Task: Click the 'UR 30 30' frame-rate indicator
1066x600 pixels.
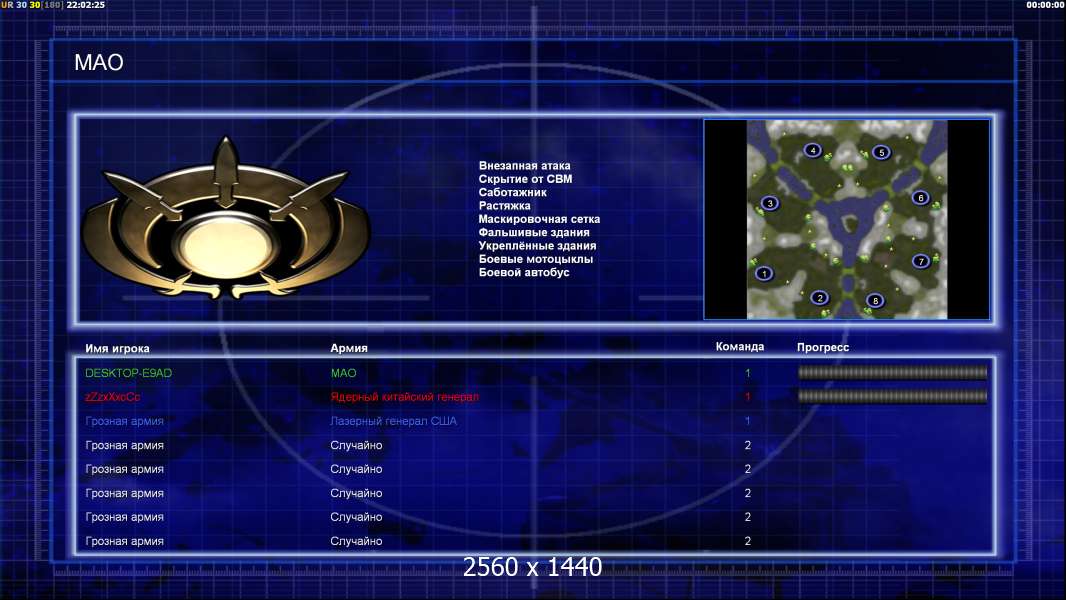Action: pos(20,5)
